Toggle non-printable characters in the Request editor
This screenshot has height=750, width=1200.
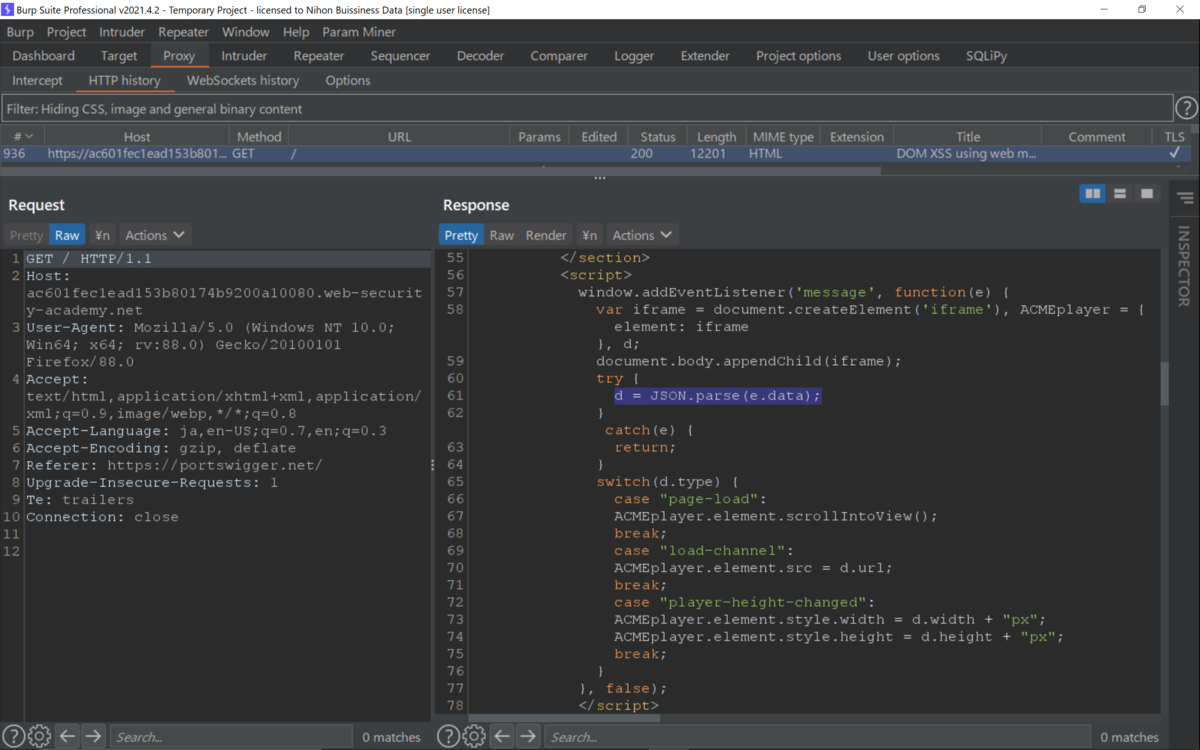(102, 234)
